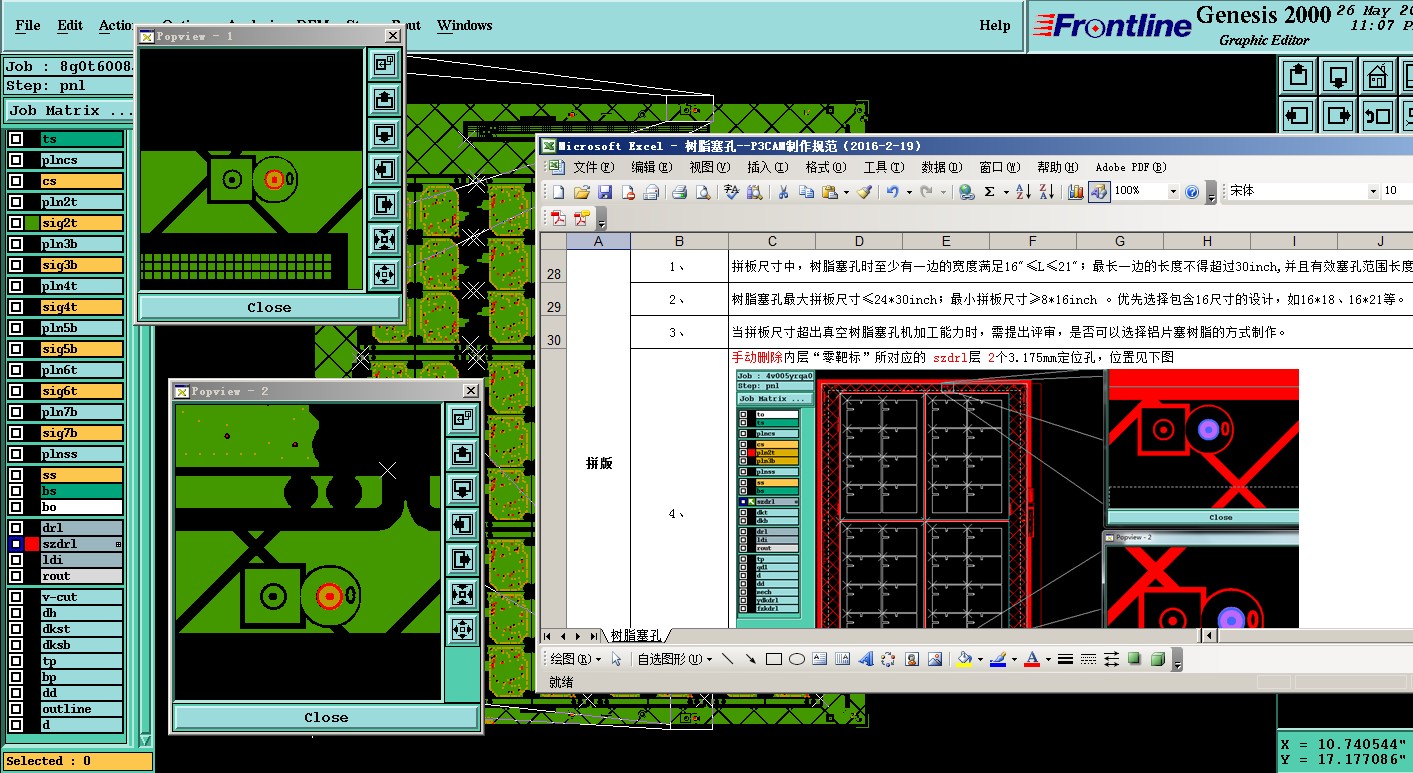Select the 树脂塞孔 sheet tab
The width and height of the screenshot is (1413, 773).
(x=636, y=635)
